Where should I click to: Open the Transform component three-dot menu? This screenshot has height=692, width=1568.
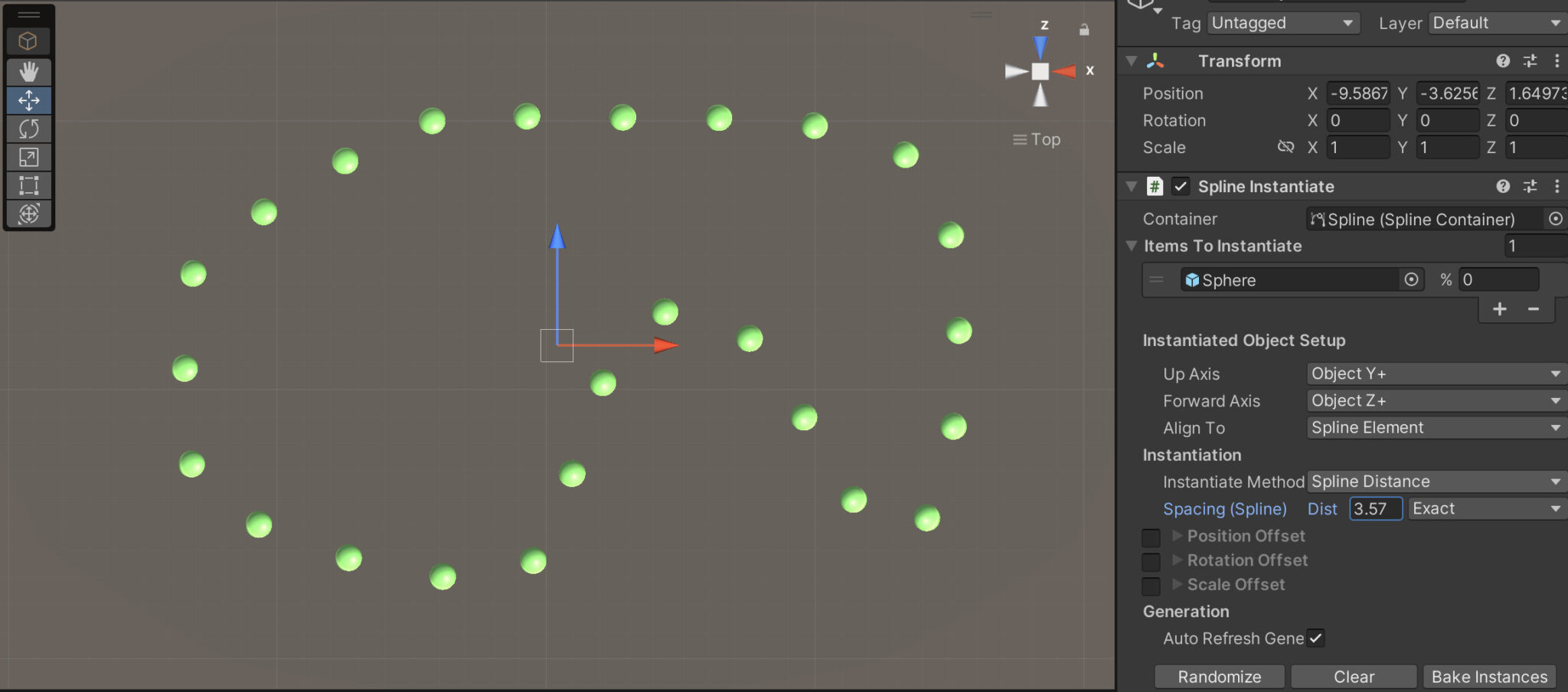pyautogui.click(x=1557, y=61)
